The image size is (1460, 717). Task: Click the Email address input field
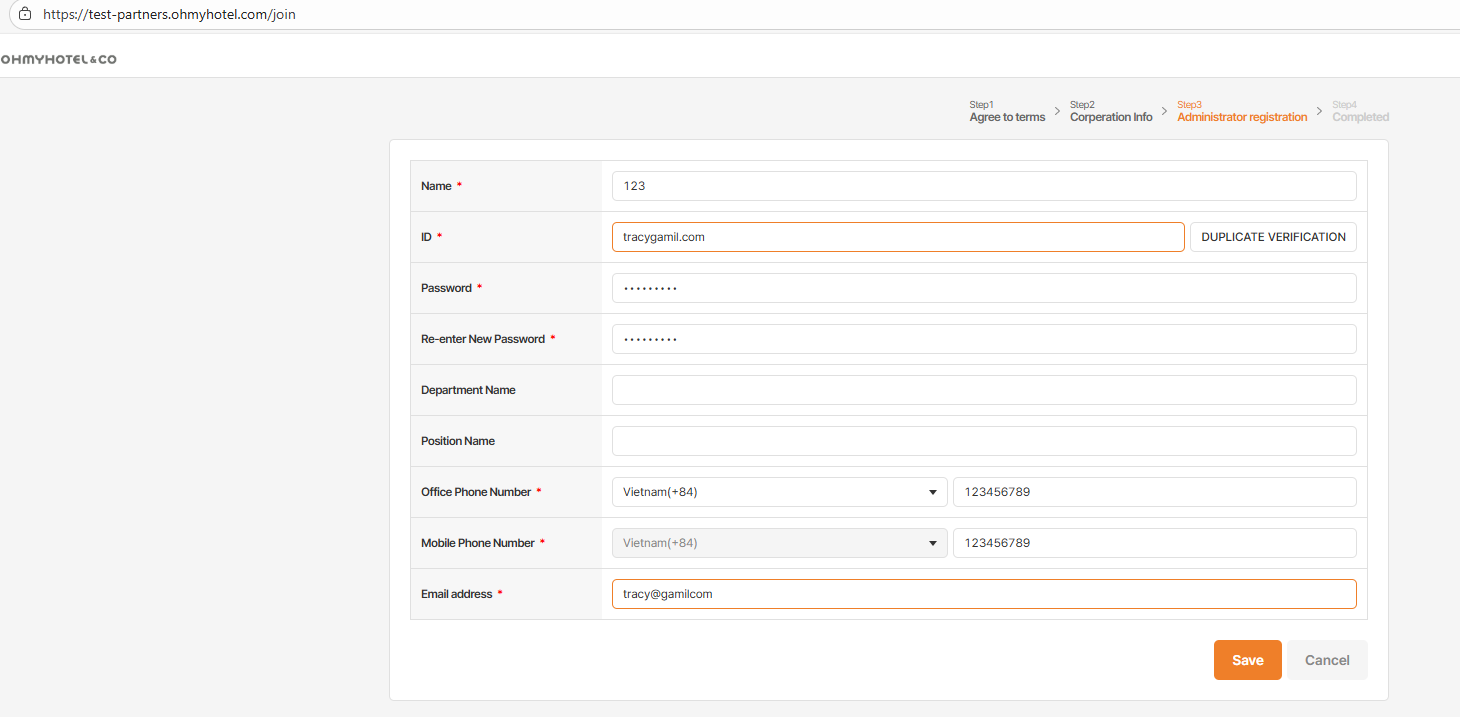coord(983,594)
